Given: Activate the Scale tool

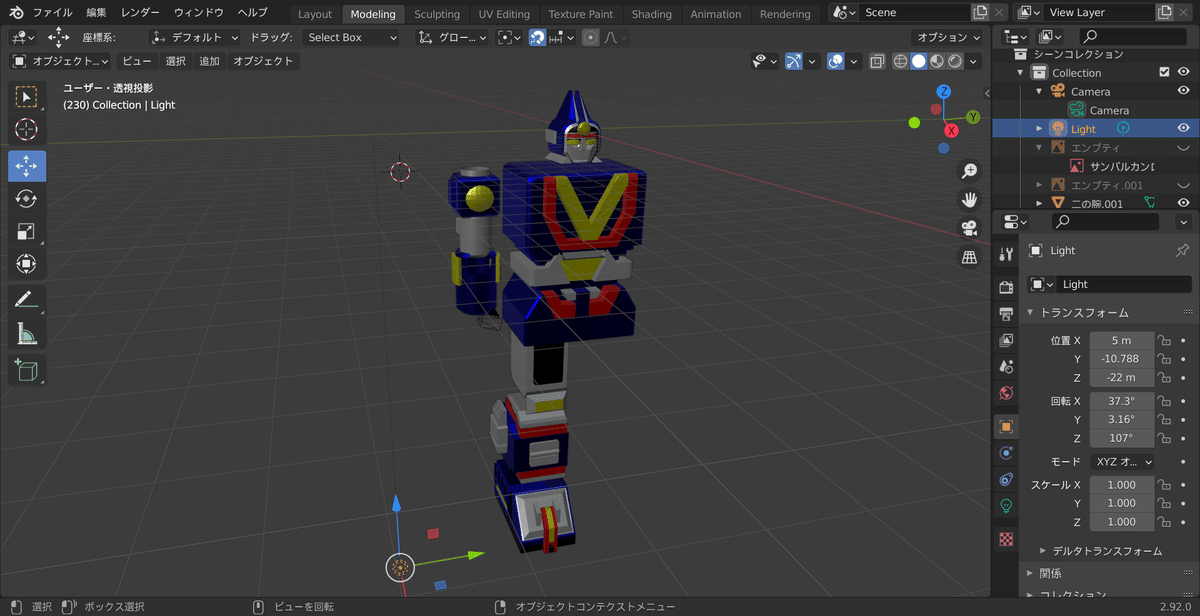Looking at the screenshot, I should [27, 232].
